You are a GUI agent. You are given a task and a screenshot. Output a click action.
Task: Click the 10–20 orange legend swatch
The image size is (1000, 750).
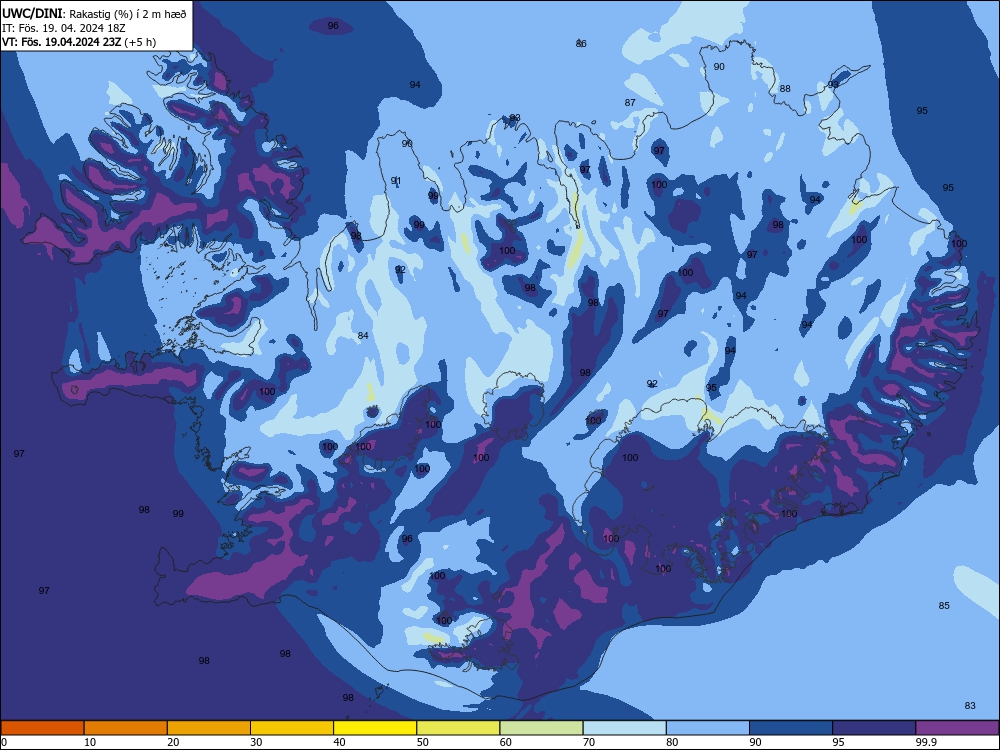(x=126, y=728)
